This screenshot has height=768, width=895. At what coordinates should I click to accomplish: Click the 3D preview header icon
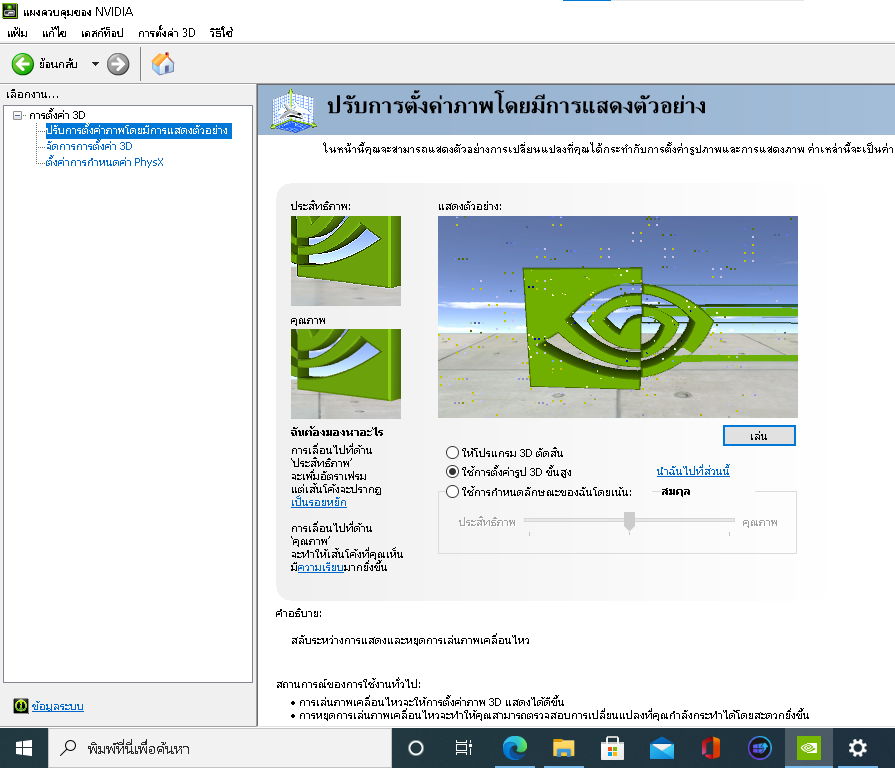293,109
